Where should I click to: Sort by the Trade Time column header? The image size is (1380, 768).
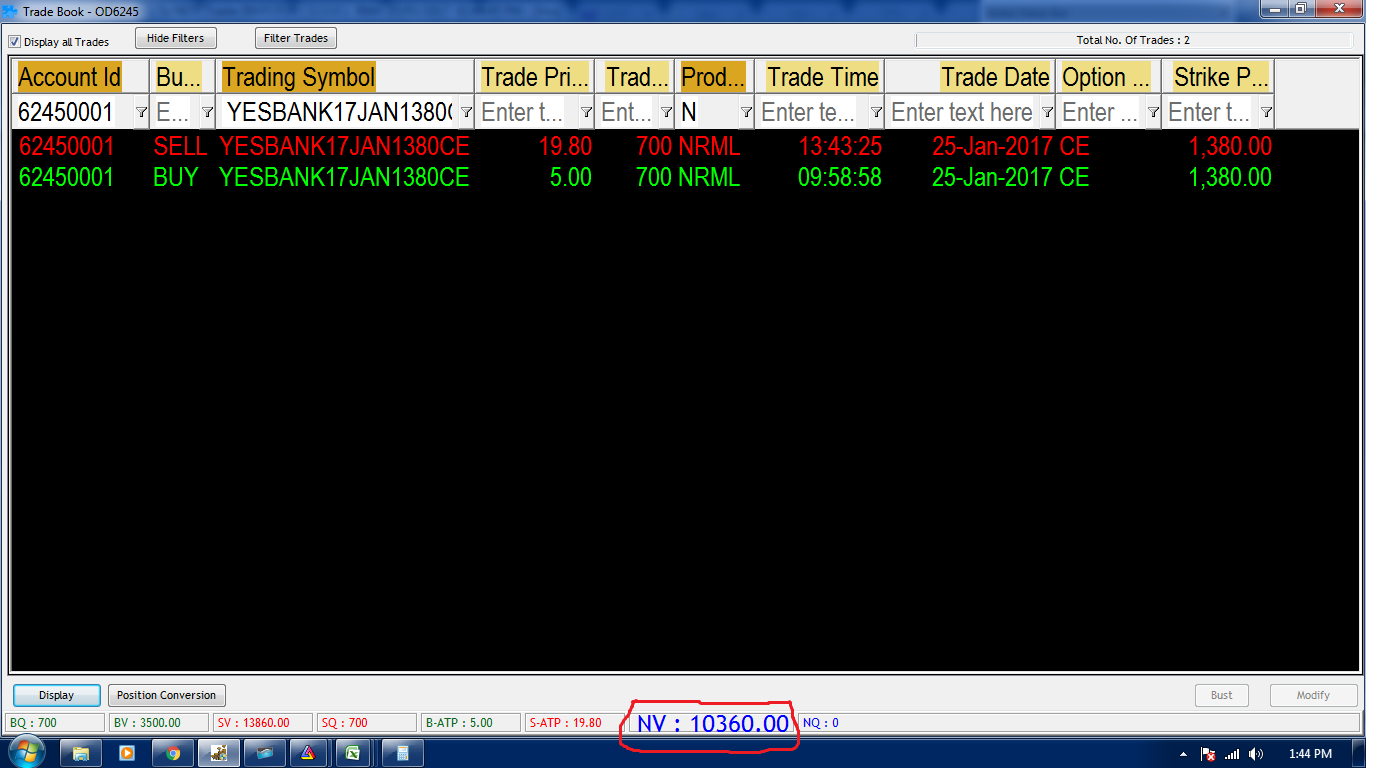[x=820, y=77]
